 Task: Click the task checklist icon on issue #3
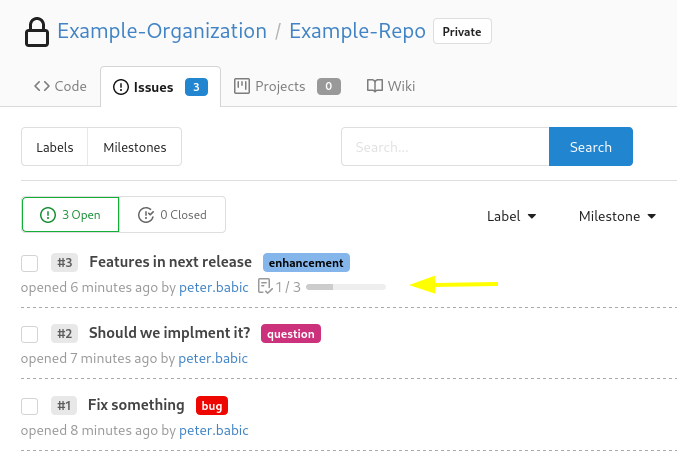265,286
